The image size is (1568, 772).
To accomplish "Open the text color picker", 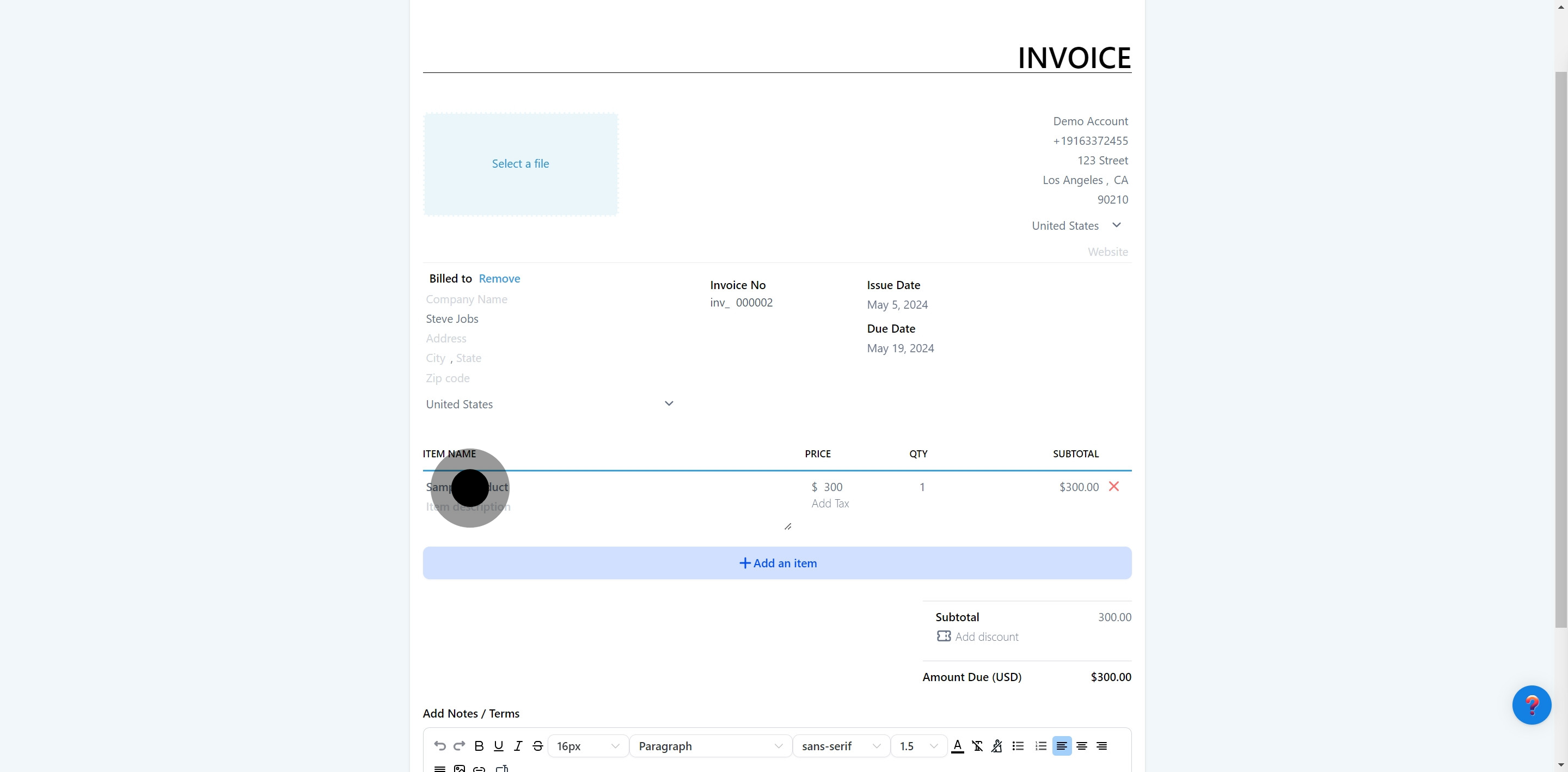I will tap(957, 746).
